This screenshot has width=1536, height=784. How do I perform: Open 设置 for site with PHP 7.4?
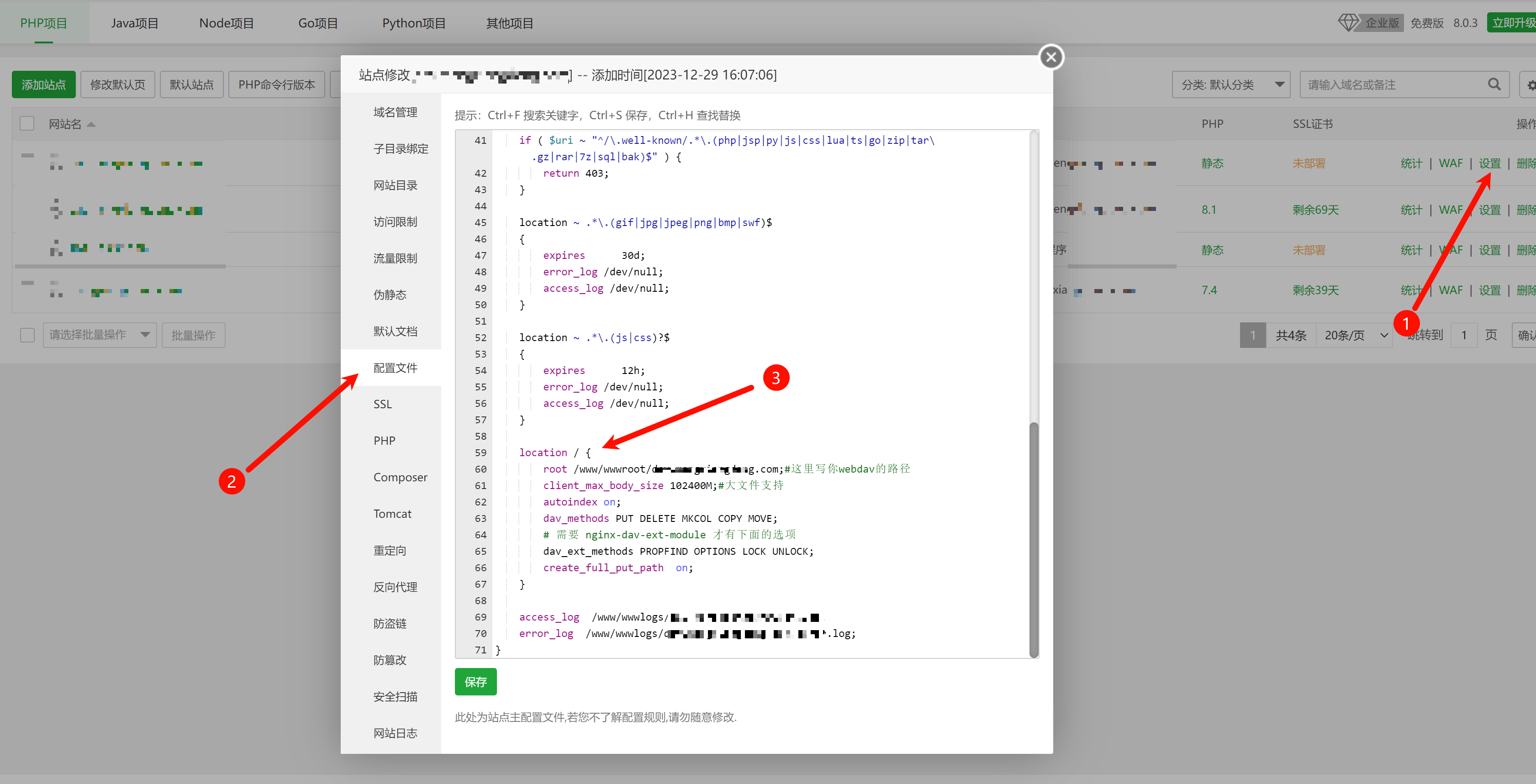tap(1489, 290)
